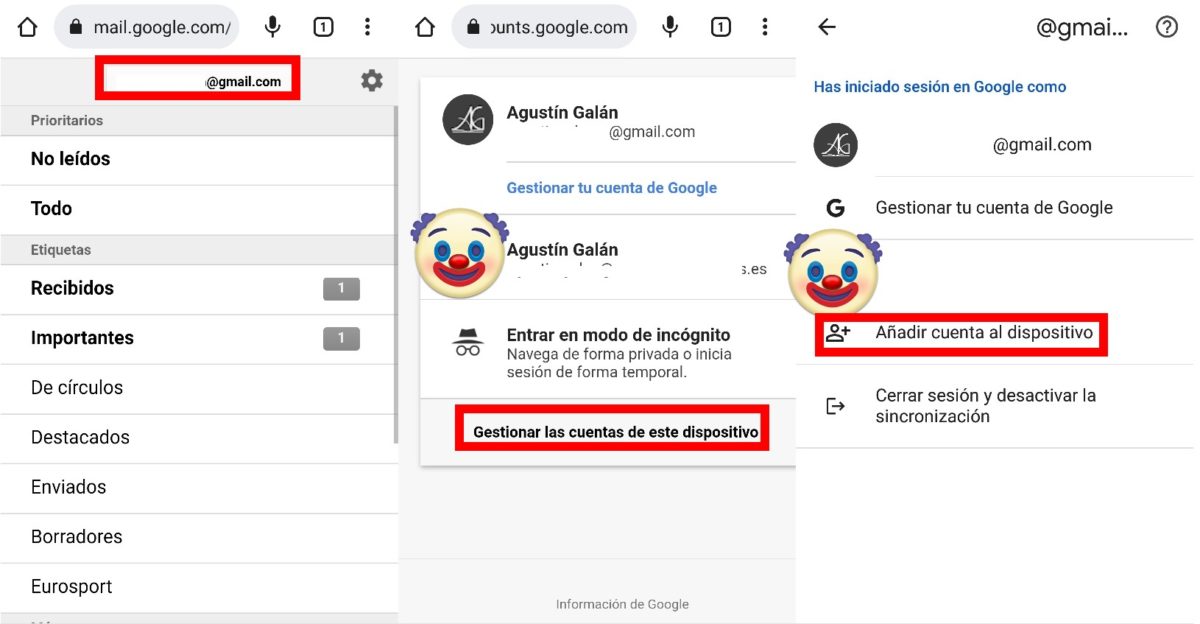1200x624 pixels.
Task: Click Gestionar tu cuenta de Google link
Action: [x=612, y=188]
